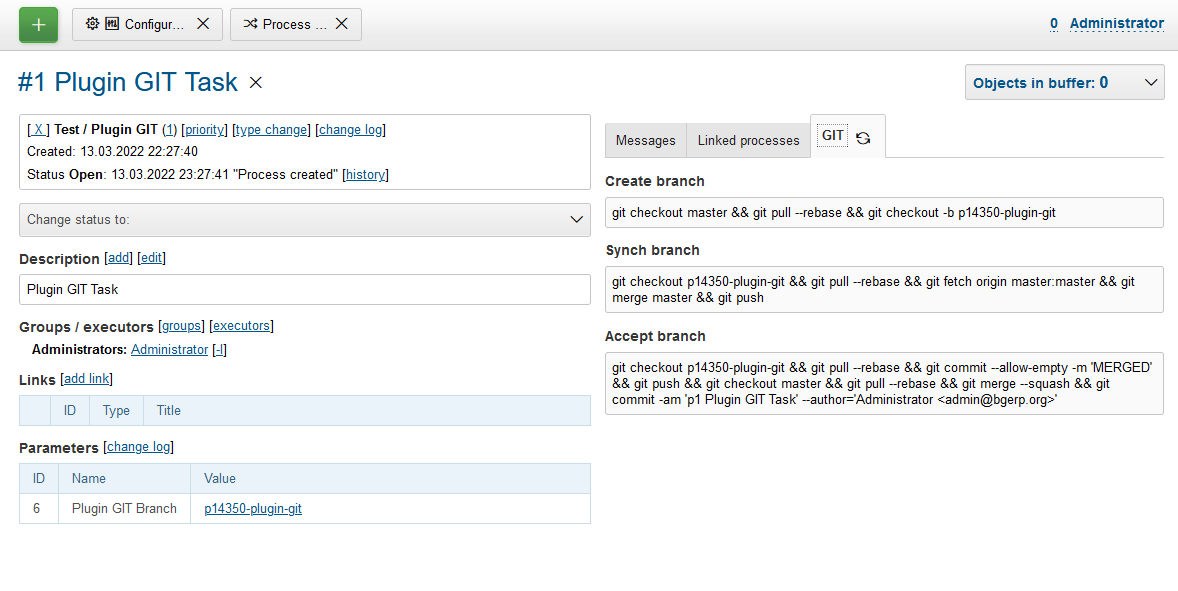This screenshot has height=591, width=1178.
Task: Edit the description via edit link
Action: (x=151, y=258)
